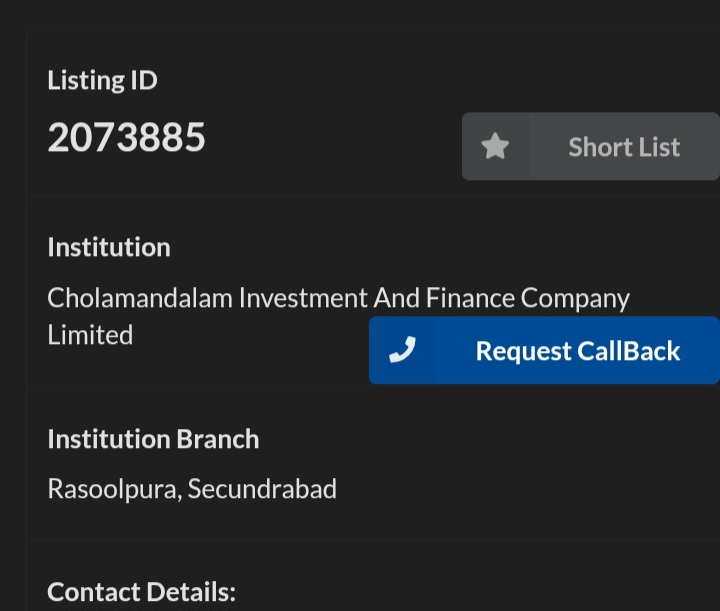Click the phone handset icon

[x=402, y=350]
